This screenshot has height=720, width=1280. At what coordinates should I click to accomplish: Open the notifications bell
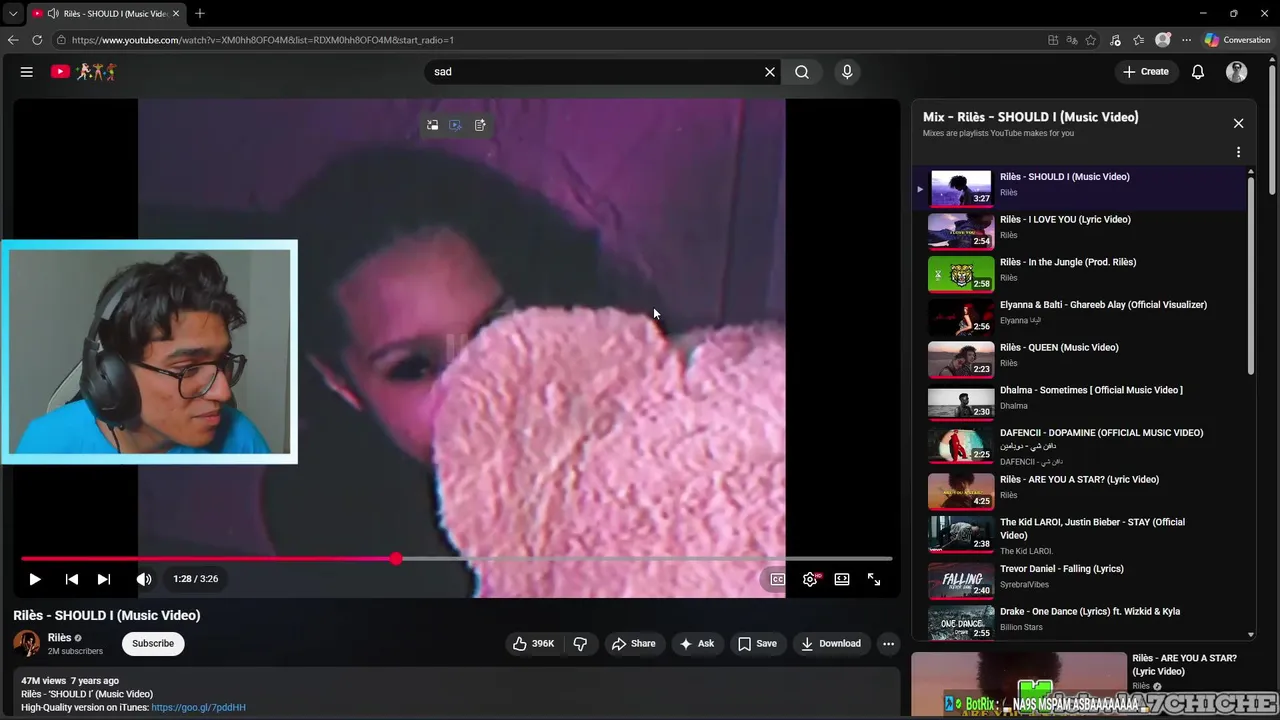1198,72
